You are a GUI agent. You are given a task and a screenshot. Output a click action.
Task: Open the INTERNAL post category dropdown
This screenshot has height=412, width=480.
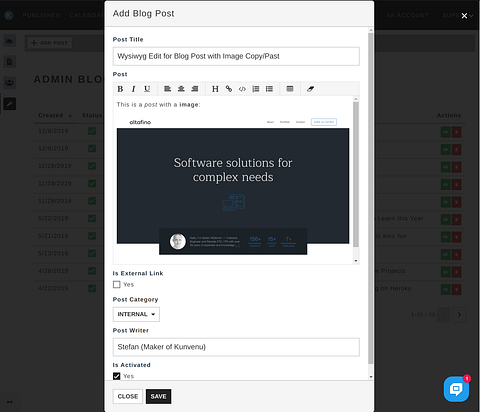[136, 314]
